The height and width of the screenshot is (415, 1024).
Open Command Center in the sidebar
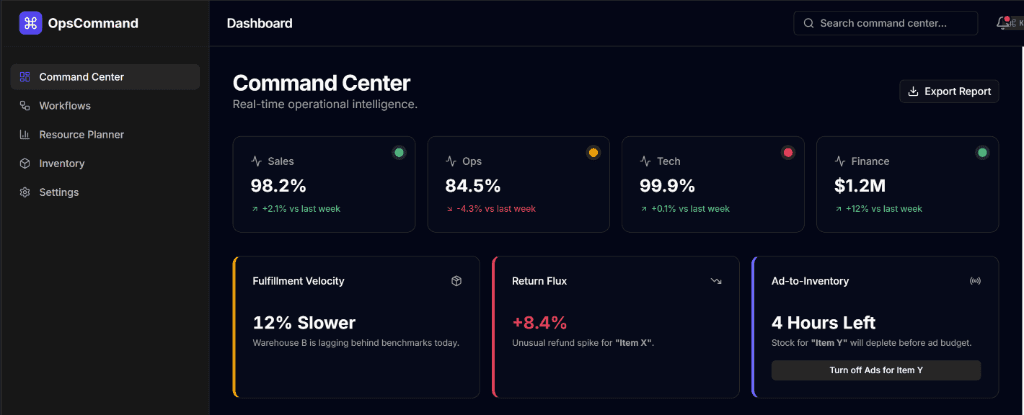[x=105, y=76]
